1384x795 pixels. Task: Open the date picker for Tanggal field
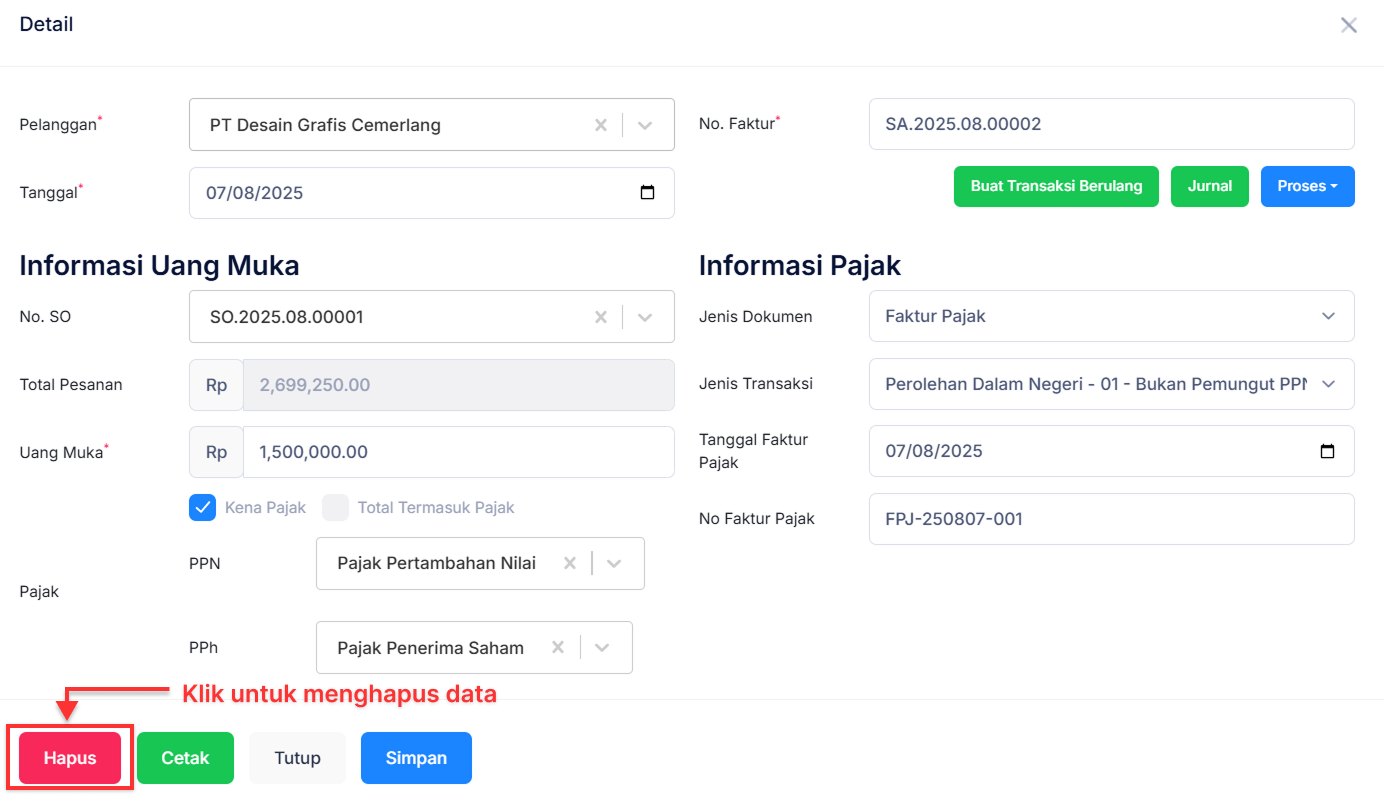pos(648,192)
